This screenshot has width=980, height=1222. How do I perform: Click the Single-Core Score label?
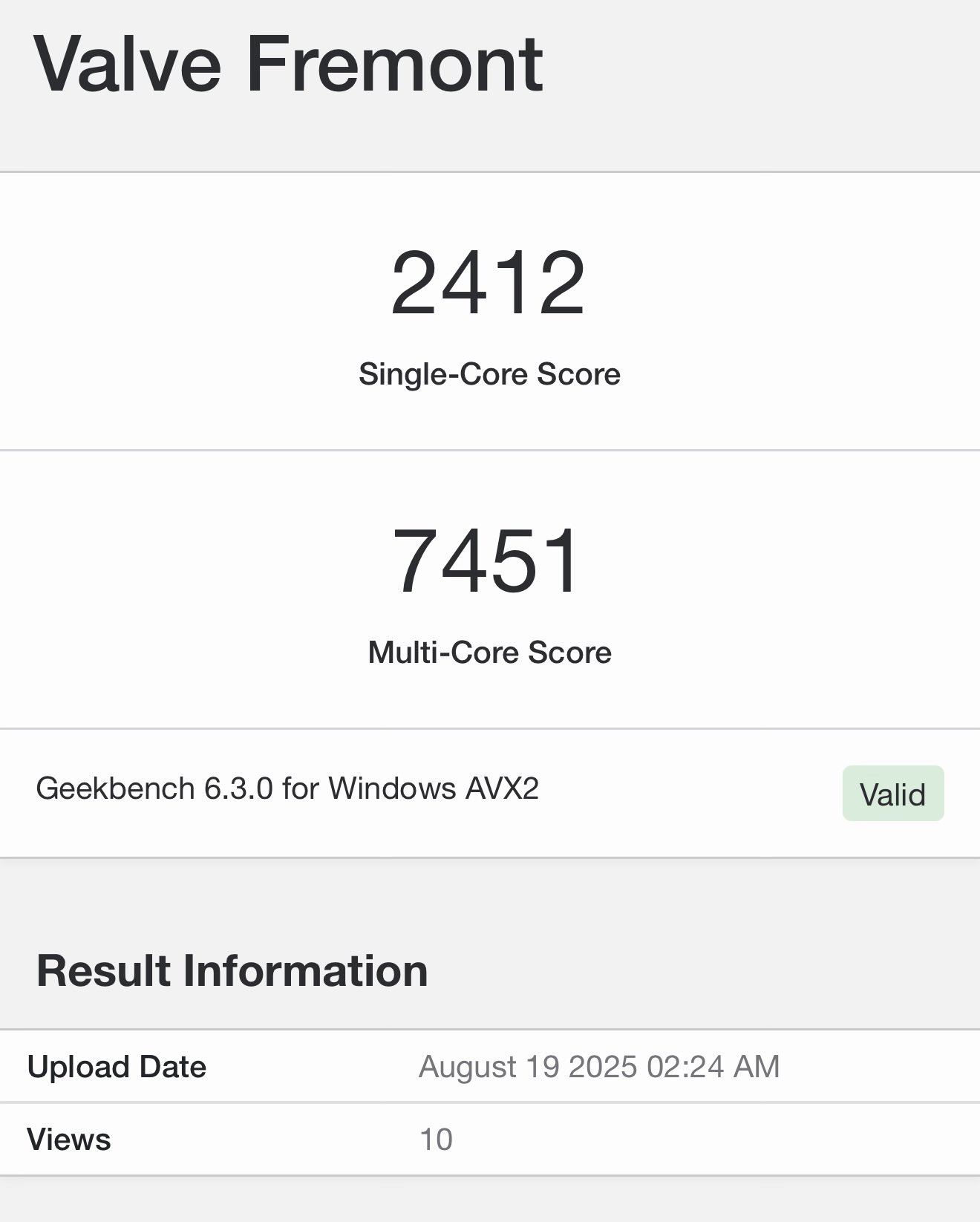click(x=489, y=374)
